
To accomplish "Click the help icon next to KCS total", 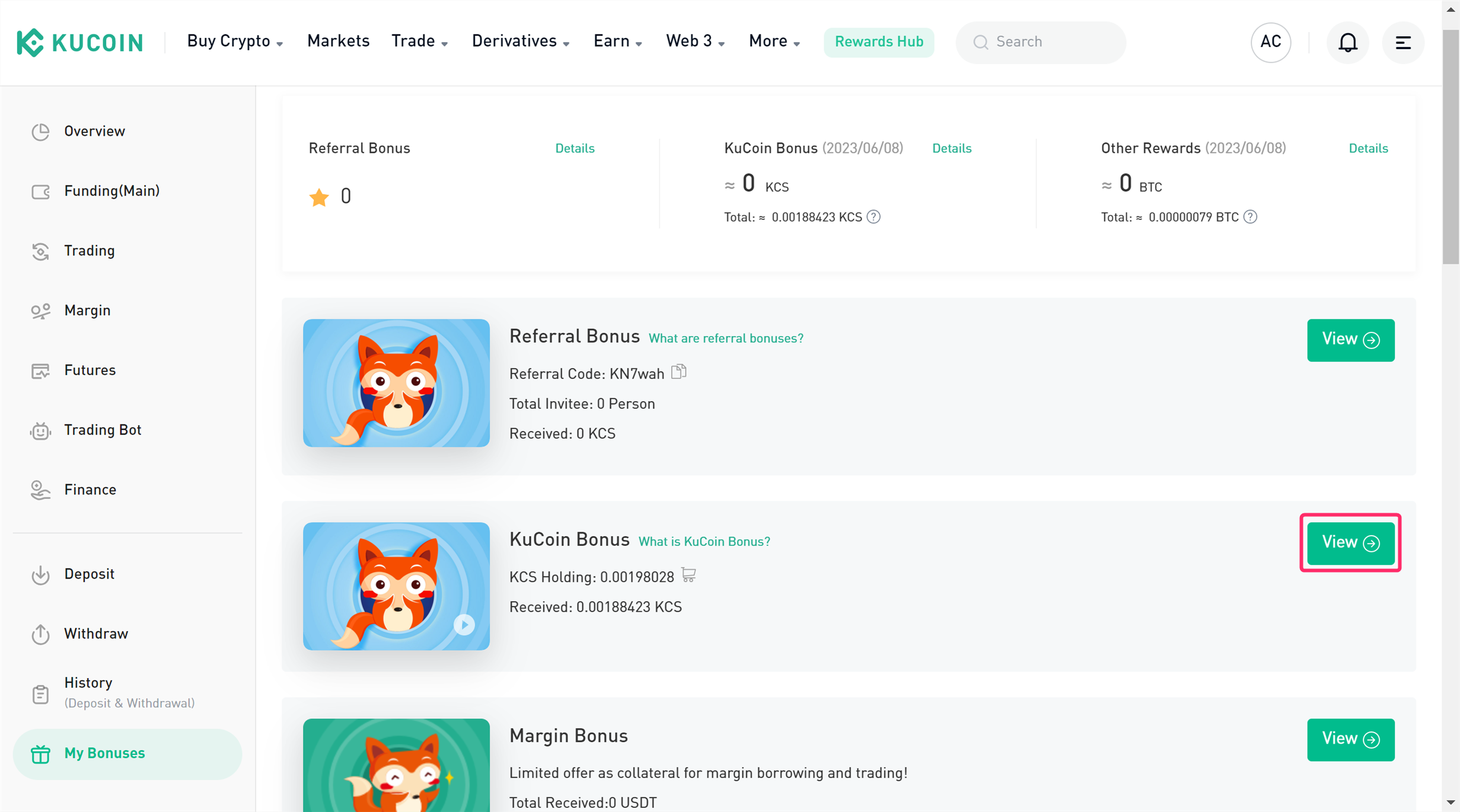I will tap(873, 217).
